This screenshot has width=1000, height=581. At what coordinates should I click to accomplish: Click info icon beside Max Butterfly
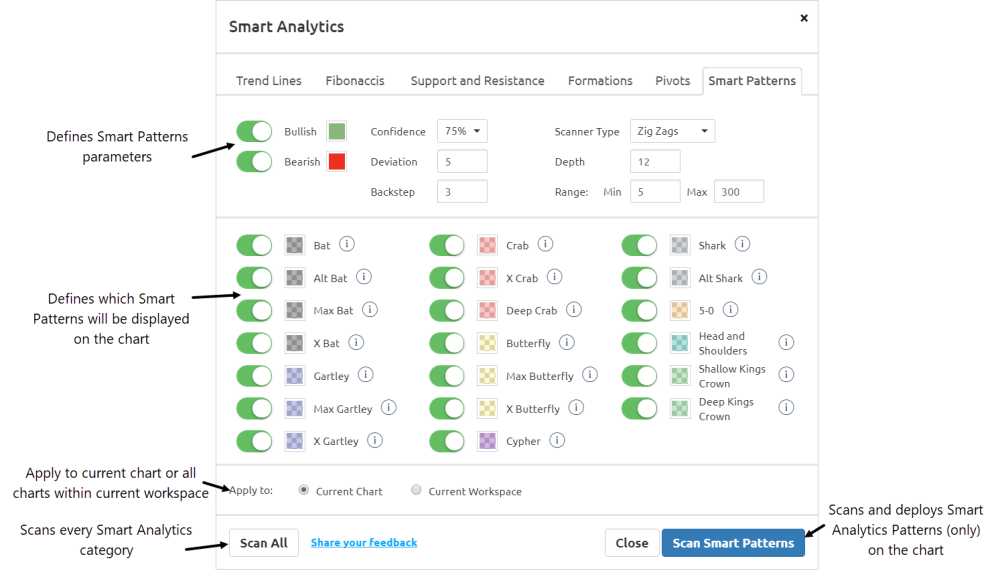(590, 375)
